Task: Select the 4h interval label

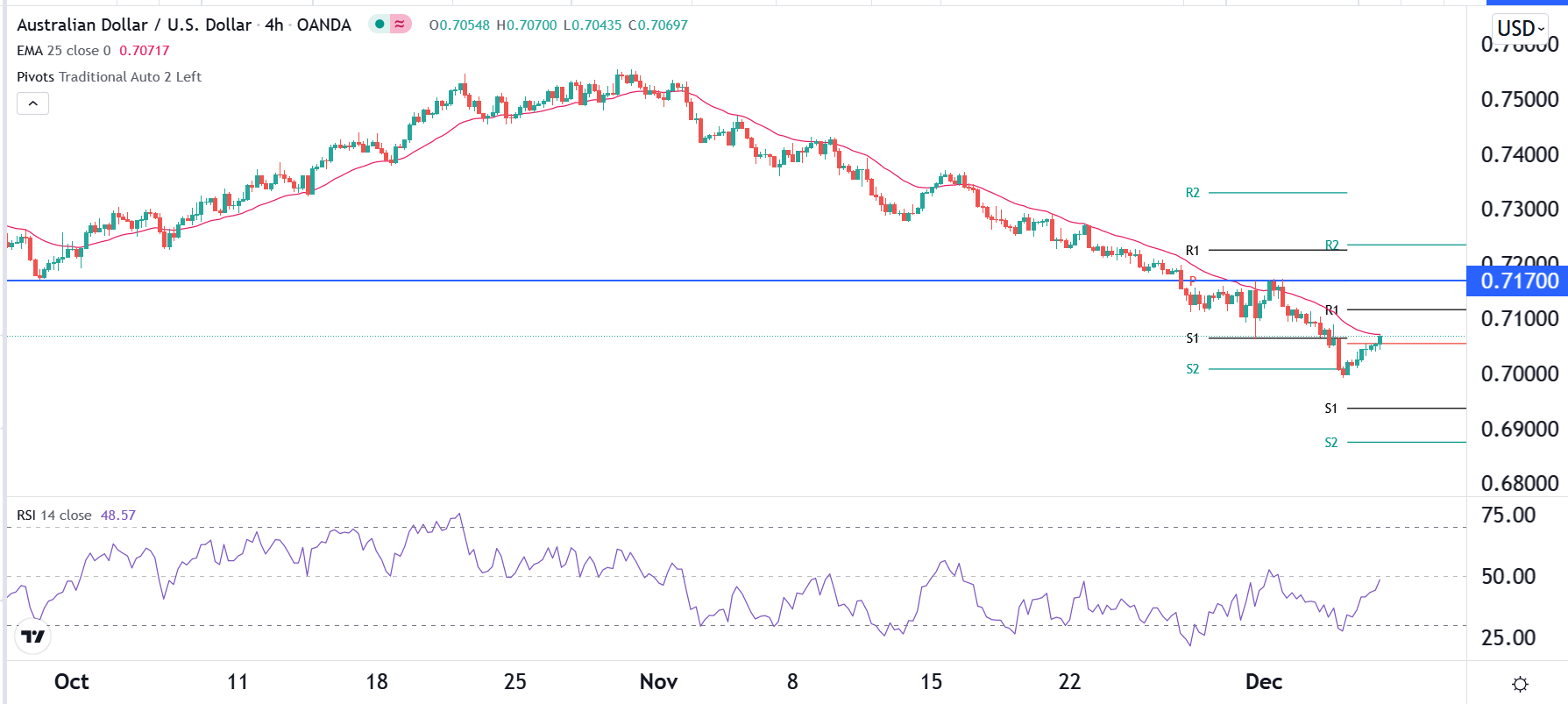Action: click(x=274, y=25)
